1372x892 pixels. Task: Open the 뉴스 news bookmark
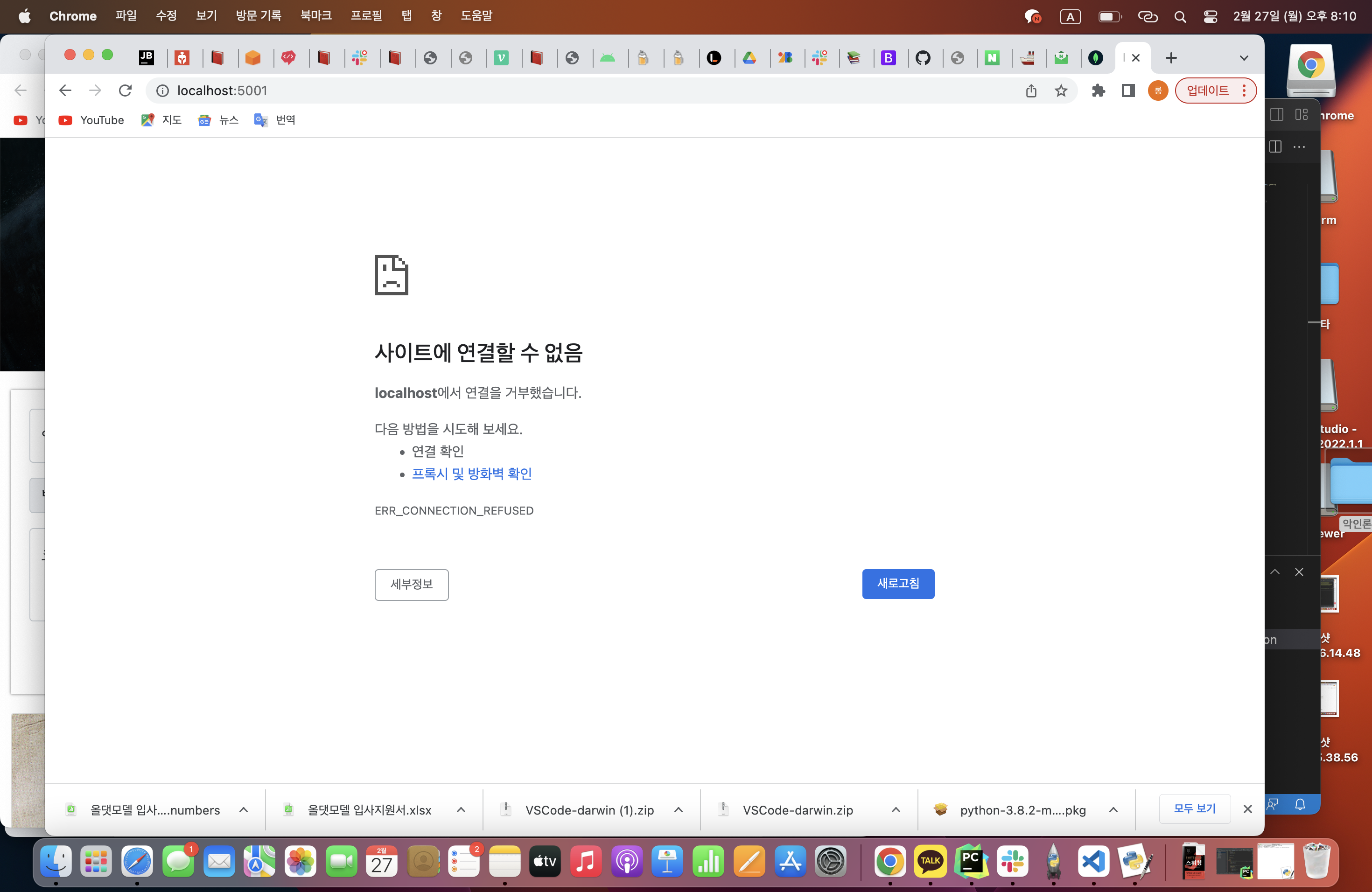tap(218, 120)
